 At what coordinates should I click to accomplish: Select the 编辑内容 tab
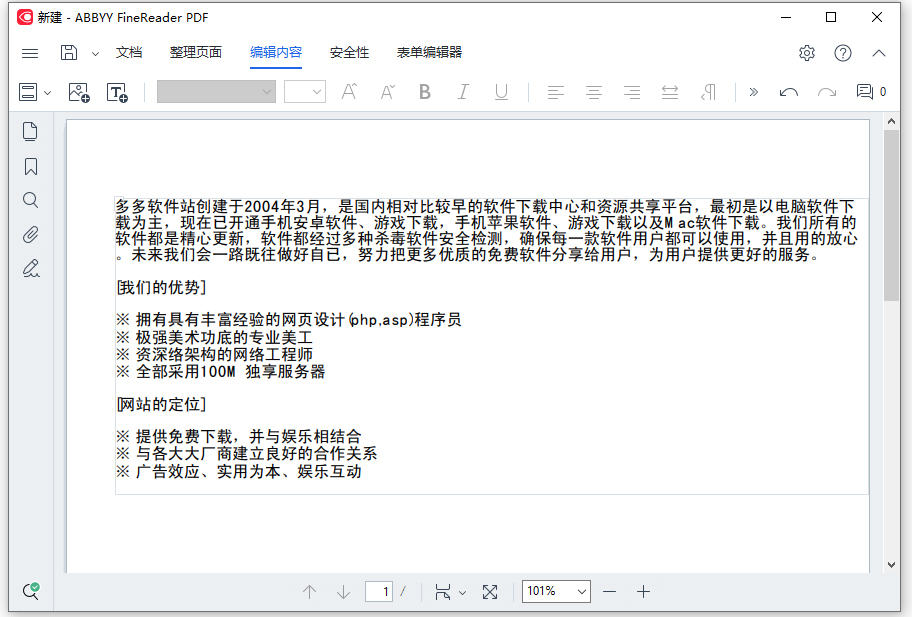pos(276,52)
